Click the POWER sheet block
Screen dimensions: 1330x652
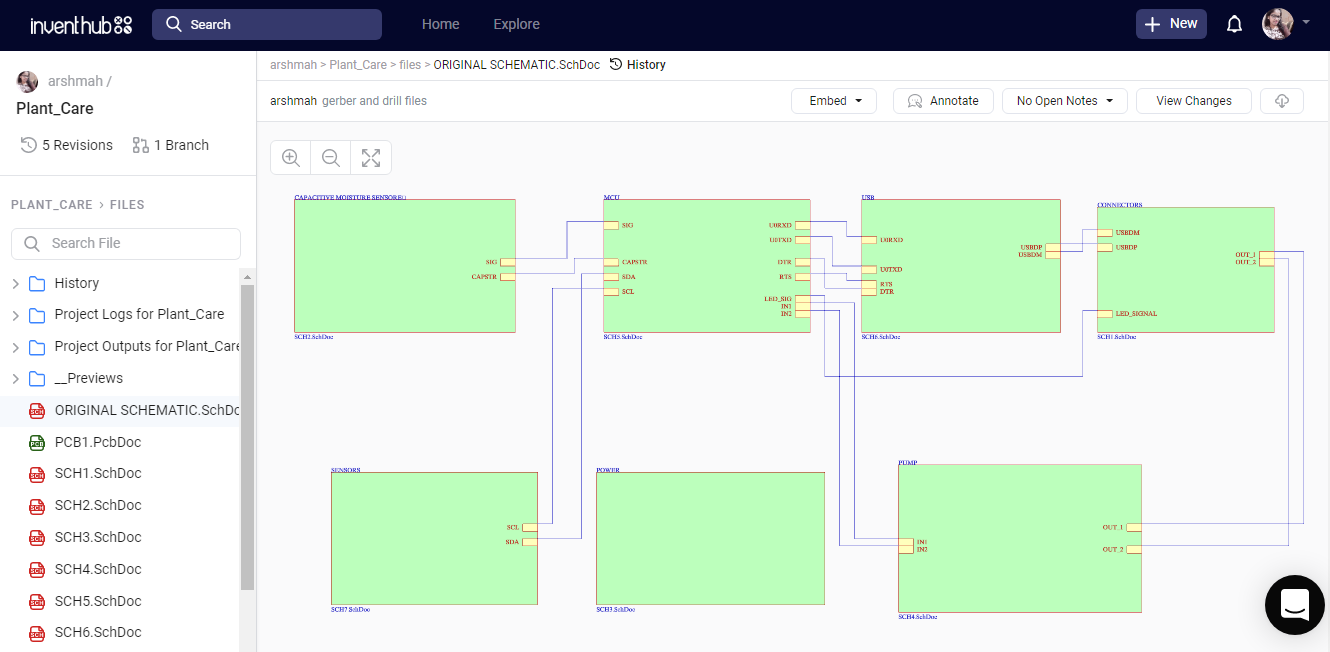[x=710, y=538]
